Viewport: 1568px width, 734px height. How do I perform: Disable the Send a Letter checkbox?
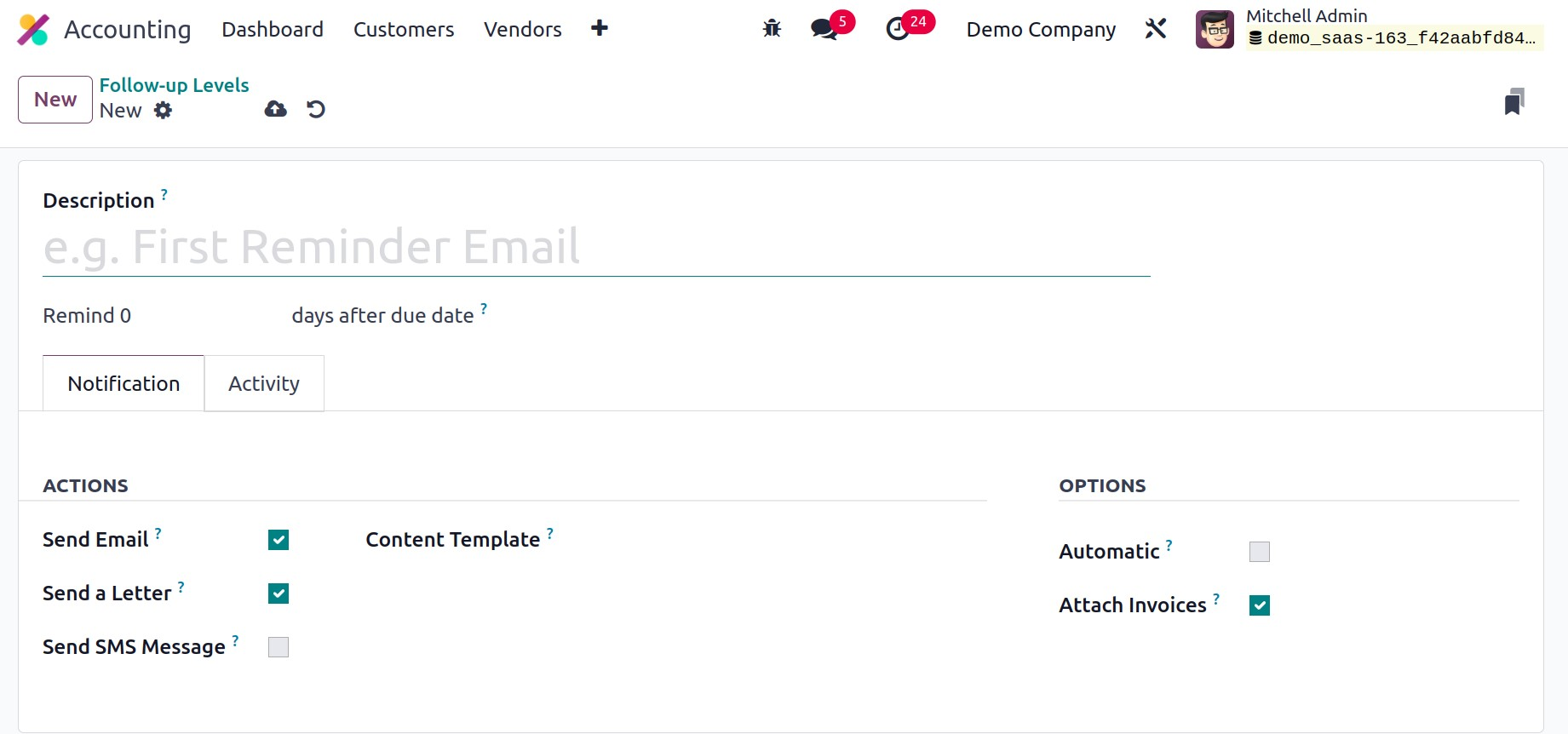click(279, 594)
